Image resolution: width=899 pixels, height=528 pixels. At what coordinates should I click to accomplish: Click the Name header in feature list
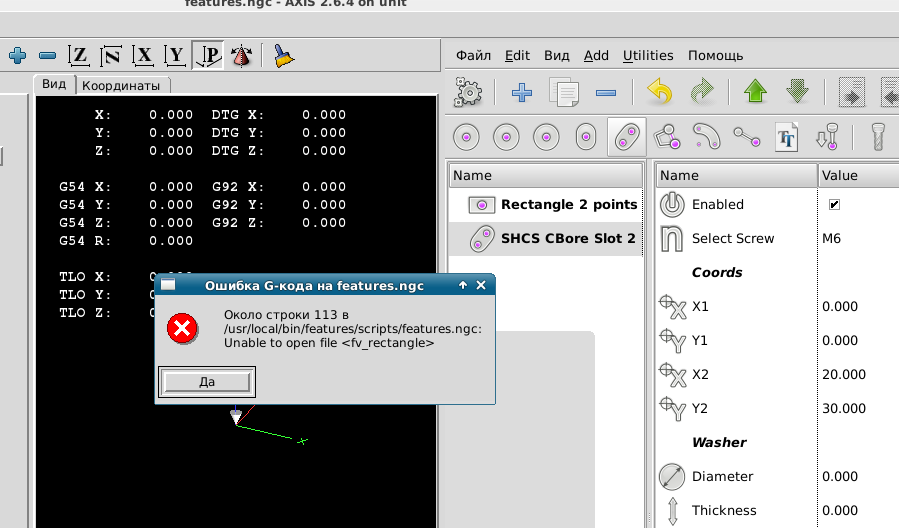pyautogui.click(x=545, y=175)
